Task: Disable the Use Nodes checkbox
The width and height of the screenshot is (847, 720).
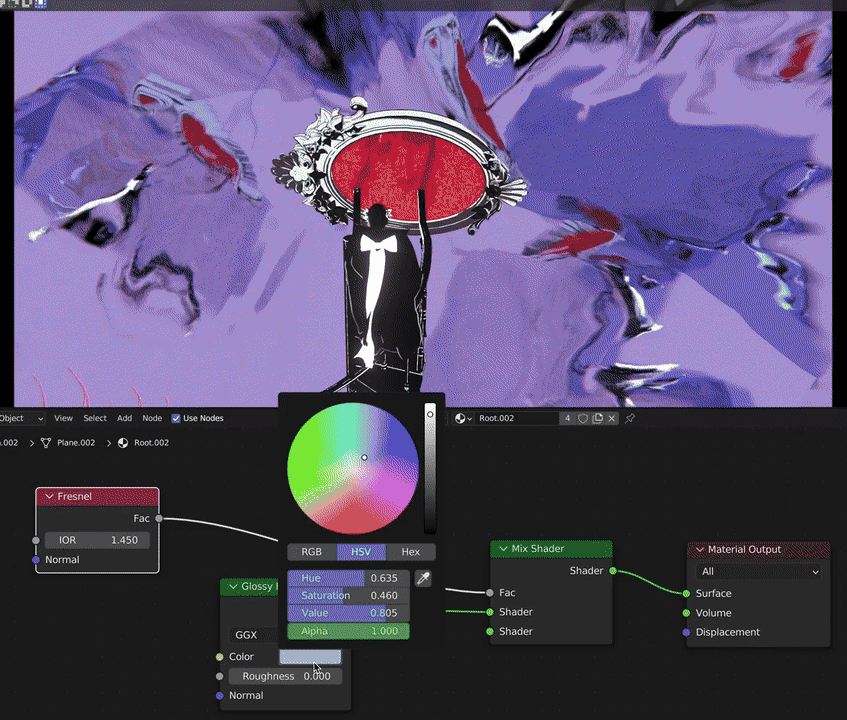Action: (x=176, y=418)
